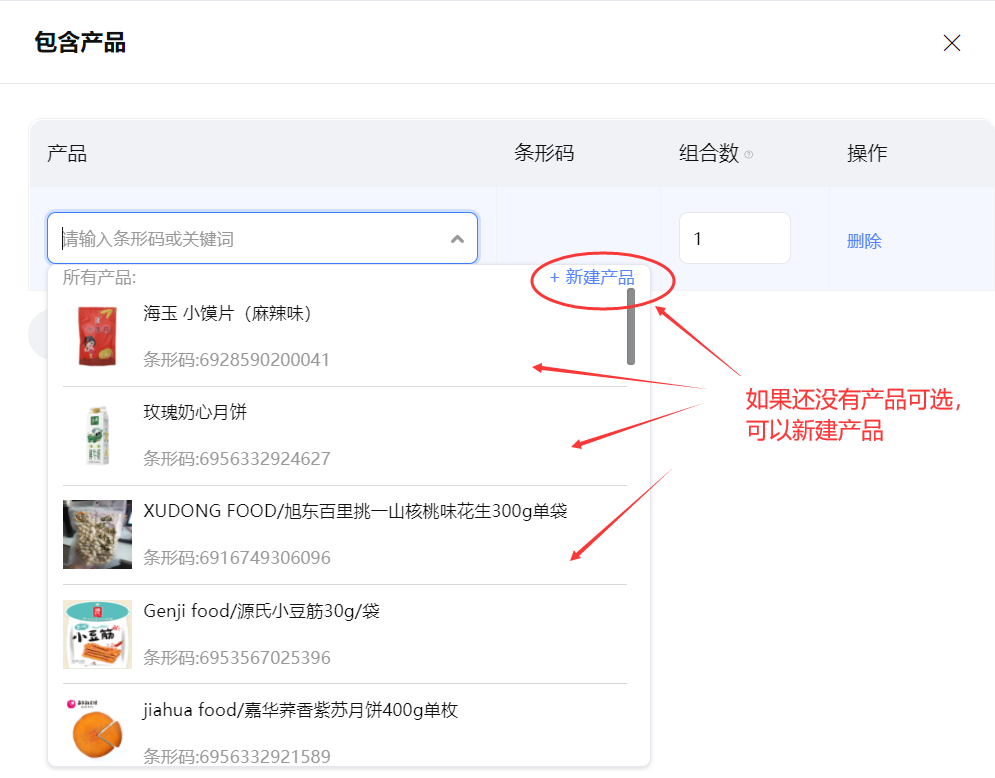Click the 组合数 help tooltip icon
995x778 pixels.
pos(749,154)
